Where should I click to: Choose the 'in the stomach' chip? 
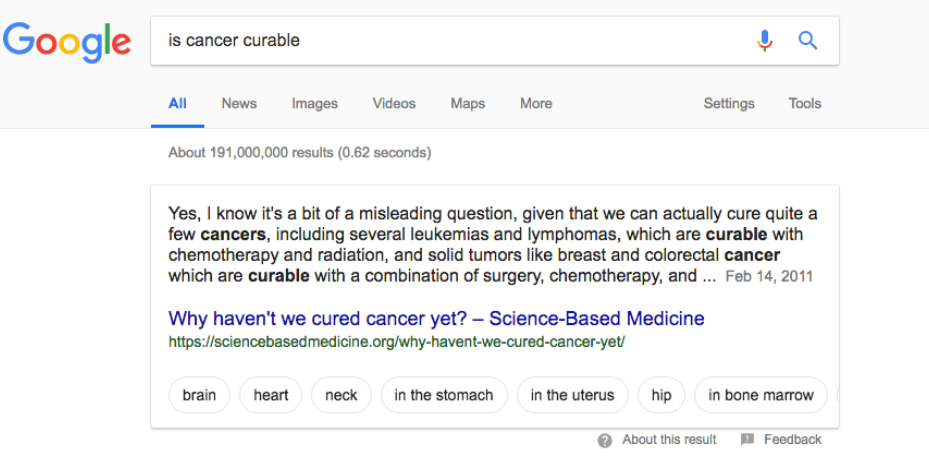tap(444, 395)
